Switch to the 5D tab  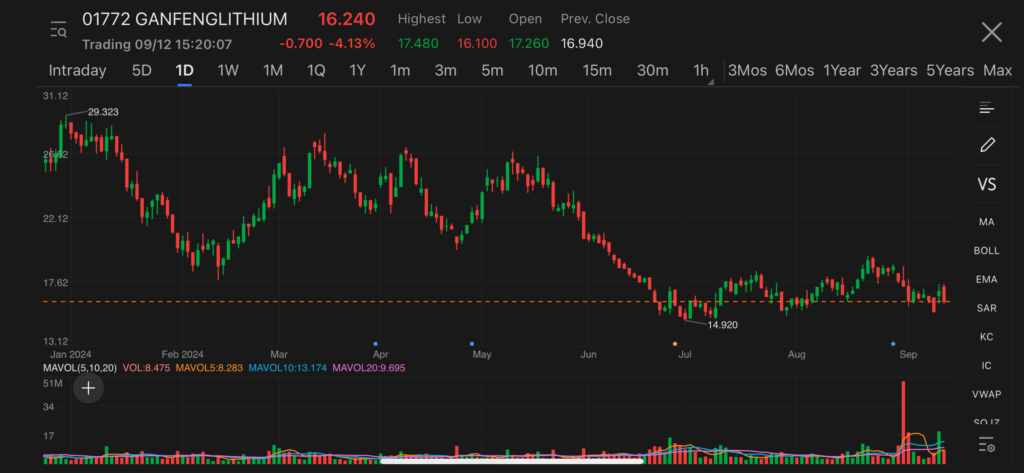(x=142, y=71)
